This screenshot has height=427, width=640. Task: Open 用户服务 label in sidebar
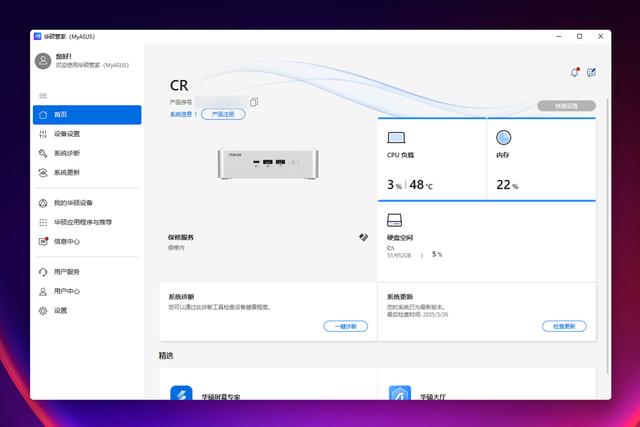[67, 272]
